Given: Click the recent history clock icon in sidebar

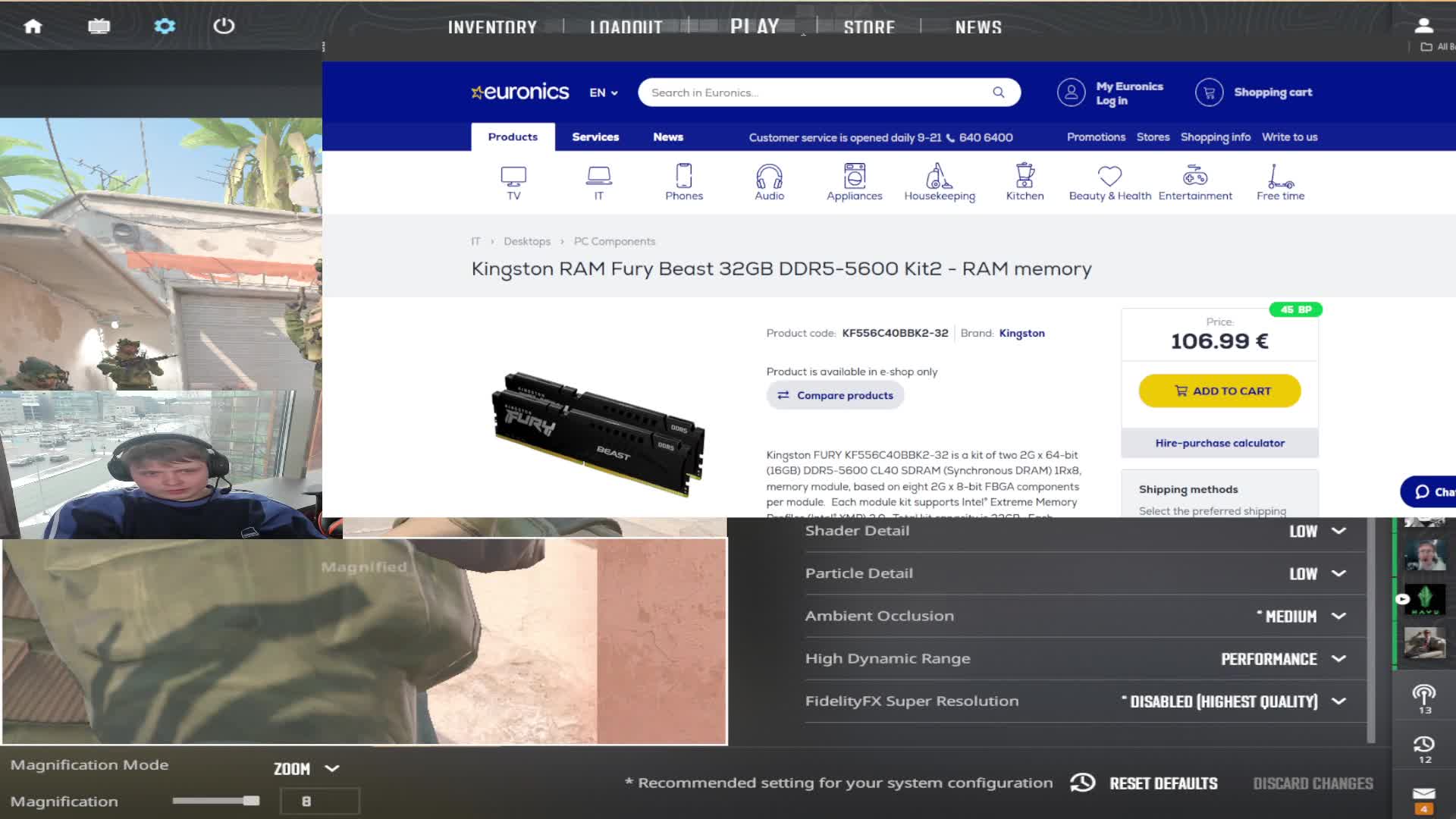Looking at the screenshot, I should point(1423,743).
